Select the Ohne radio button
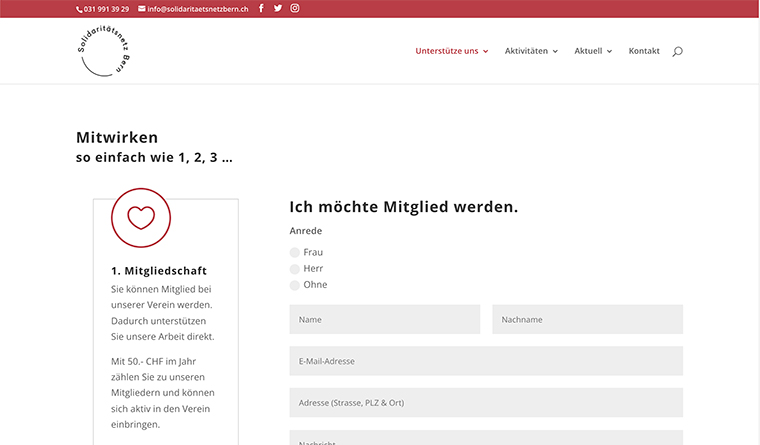 pos(295,285)
